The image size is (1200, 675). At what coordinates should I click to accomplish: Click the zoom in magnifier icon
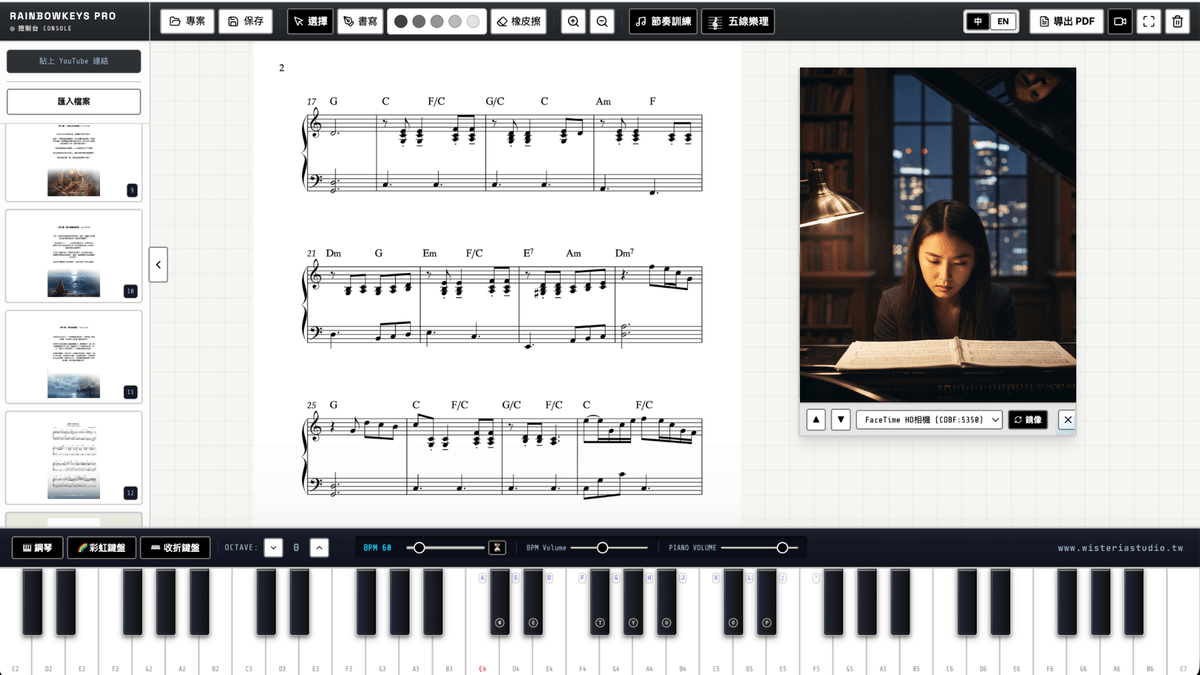[573, 21]
